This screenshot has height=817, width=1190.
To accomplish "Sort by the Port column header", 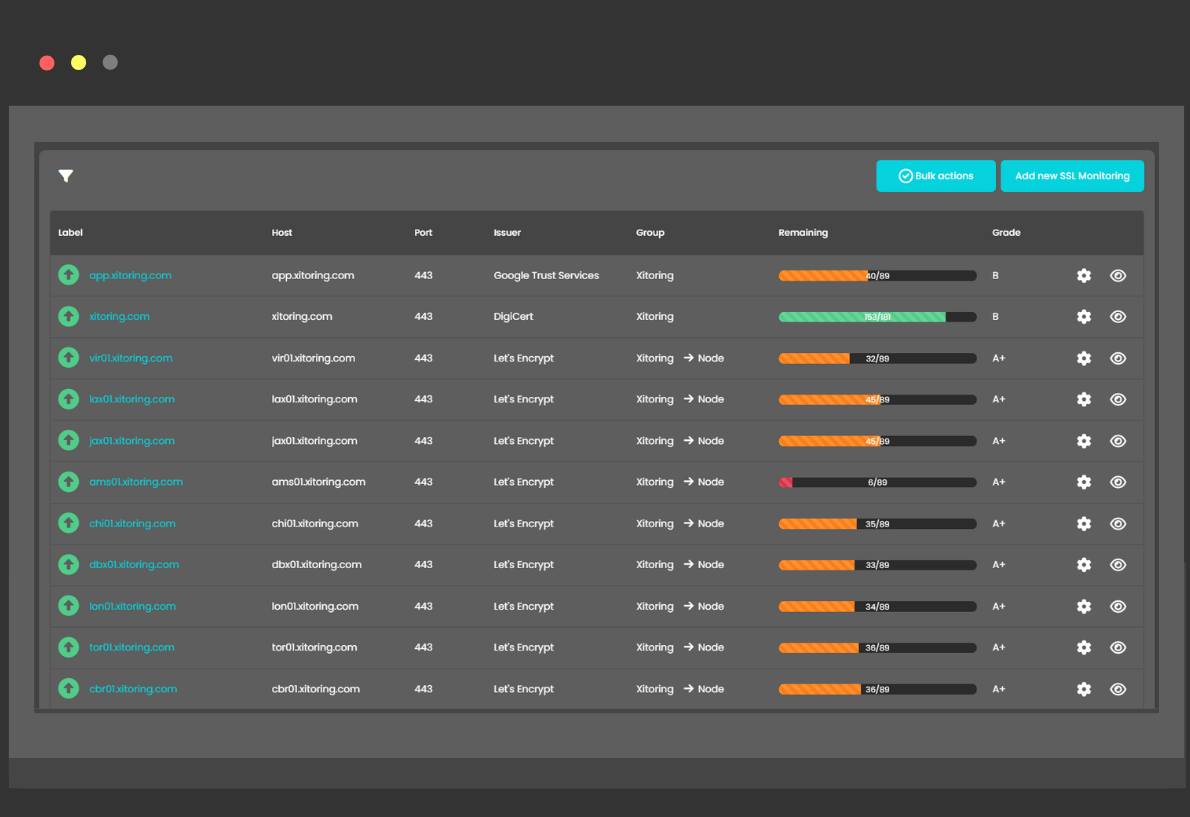I will tap(423, 232).
